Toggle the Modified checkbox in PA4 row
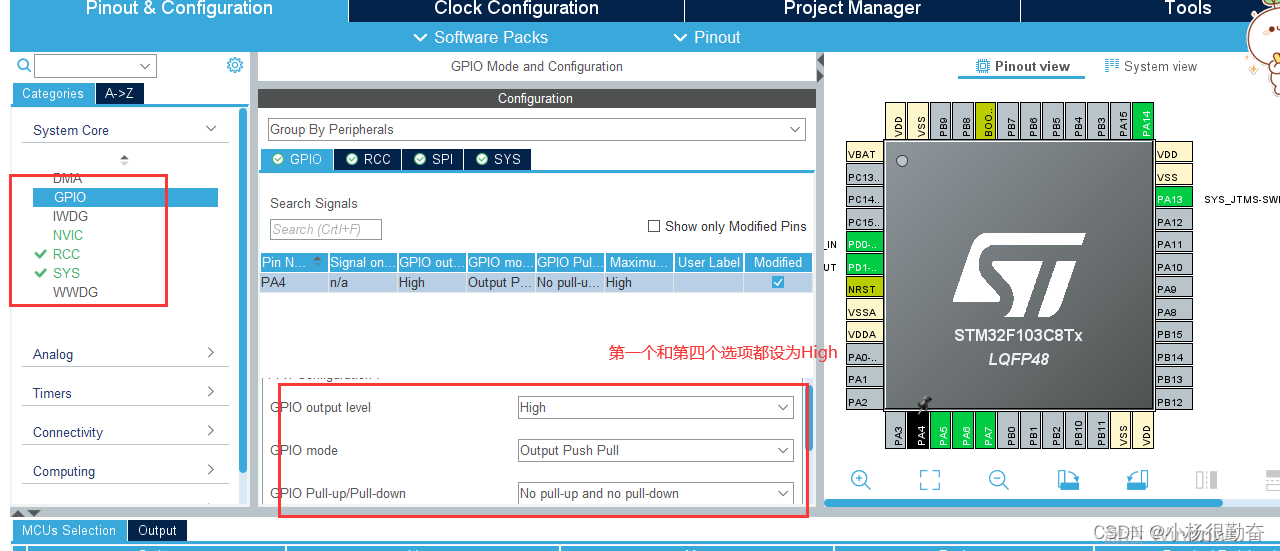 coord(779,283)
